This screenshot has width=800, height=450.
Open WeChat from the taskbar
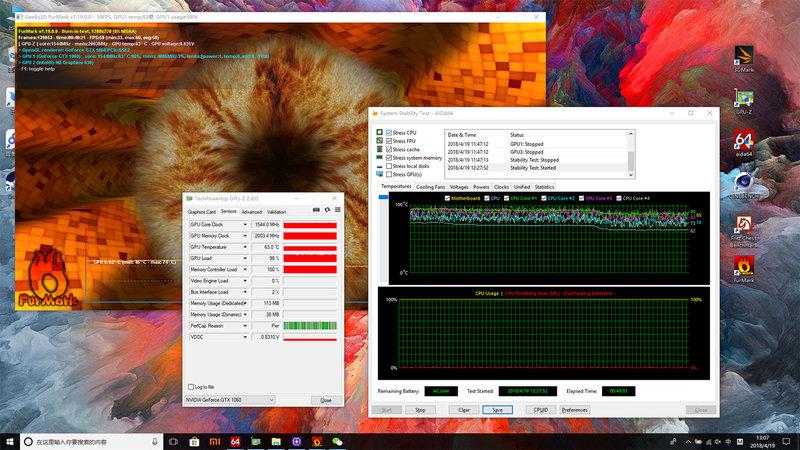[337, 441]
